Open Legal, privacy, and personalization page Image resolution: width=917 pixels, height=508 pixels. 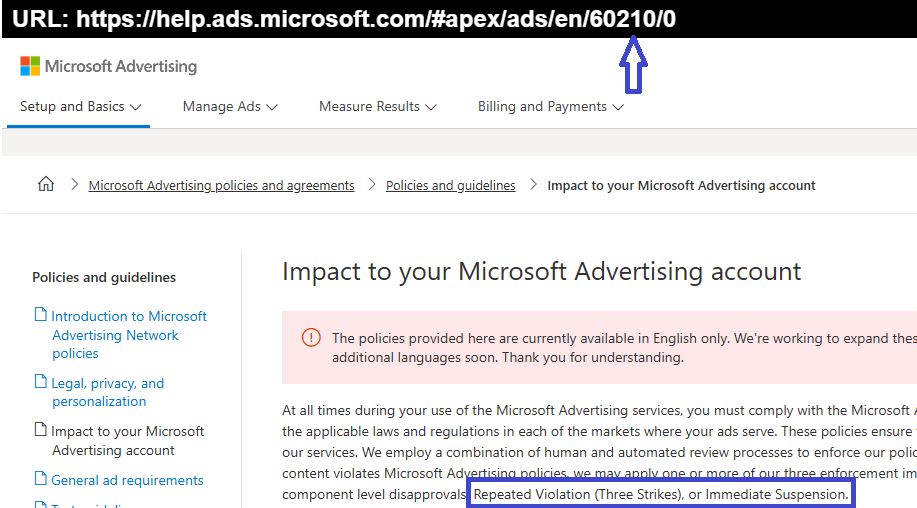[108, 392]
